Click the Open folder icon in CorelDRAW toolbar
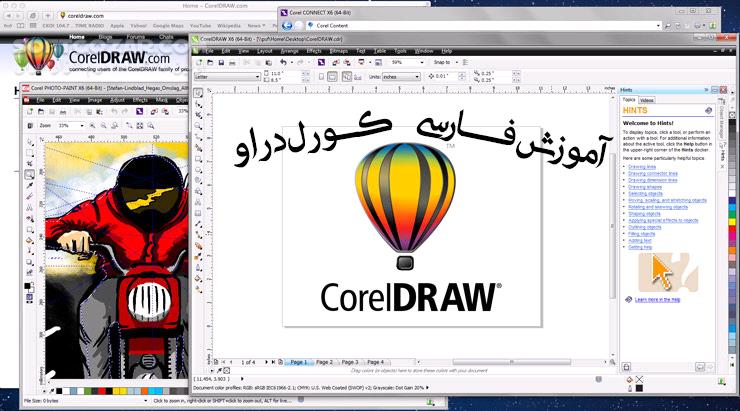The height and width of the screenshot is (411, 740). (x=210, y=62)
